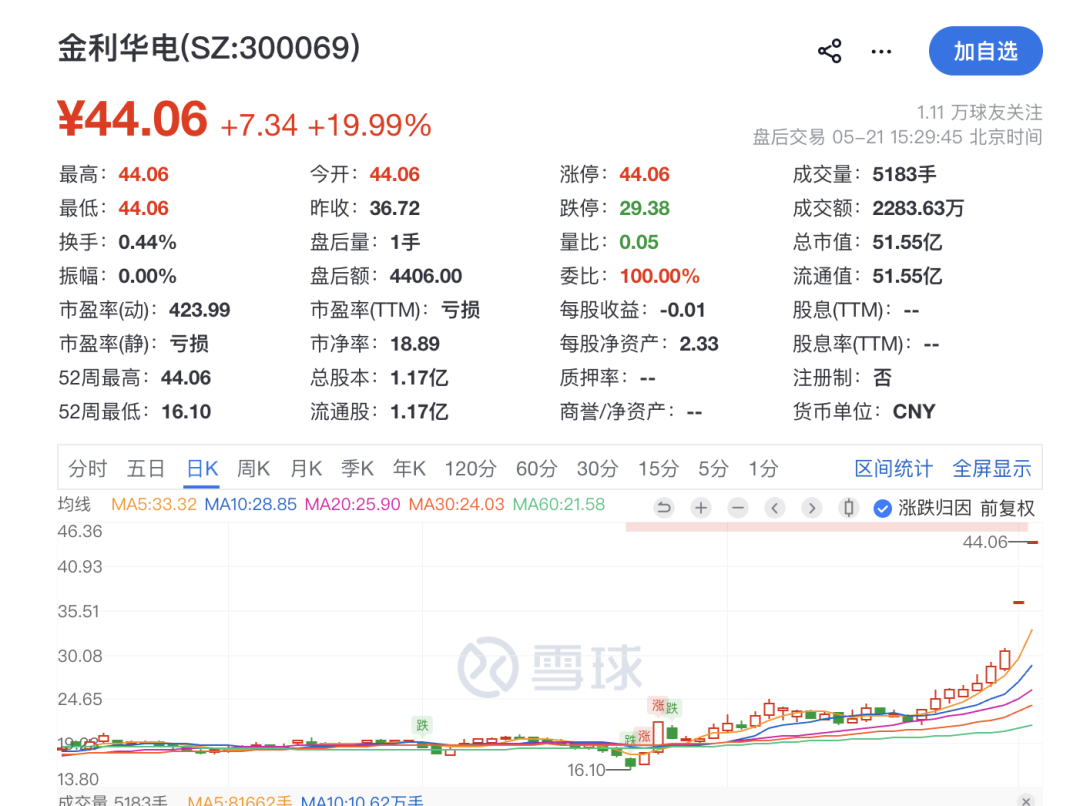The image size is (1080, 806).
Task: Click the MA10:28.85 moving average label
Action: tap(251, 504)
